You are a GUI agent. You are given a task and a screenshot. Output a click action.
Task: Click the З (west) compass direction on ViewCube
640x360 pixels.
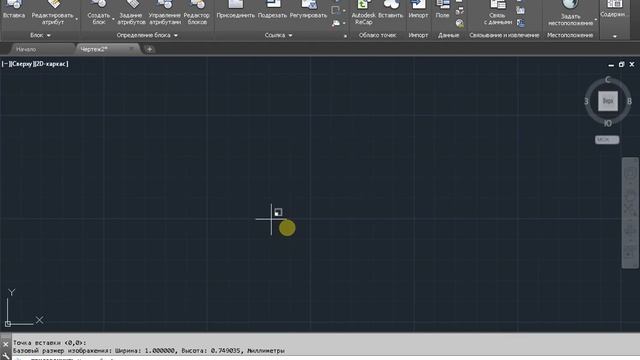click(587, 101)
